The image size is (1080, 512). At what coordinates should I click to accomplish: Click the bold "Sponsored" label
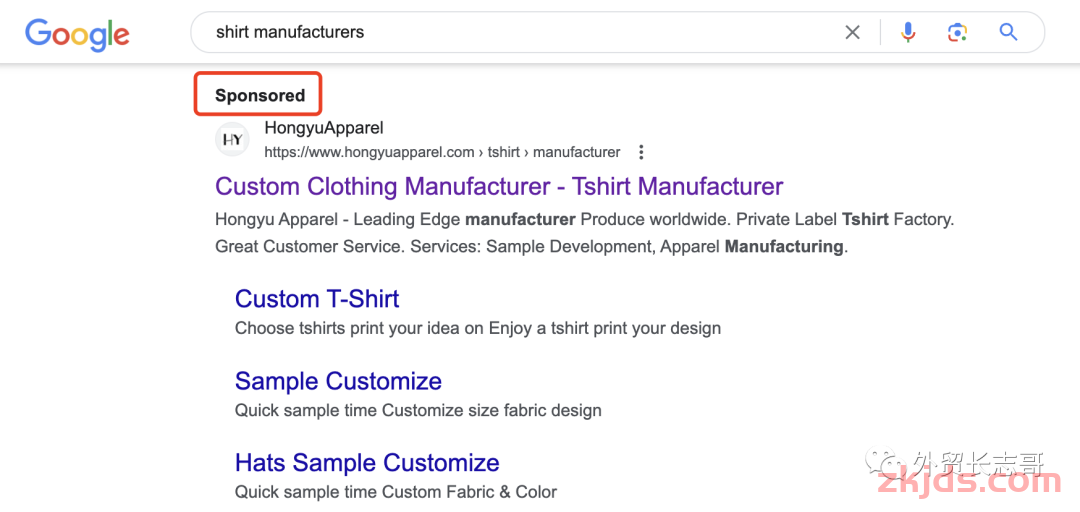(x=260, y=96)
